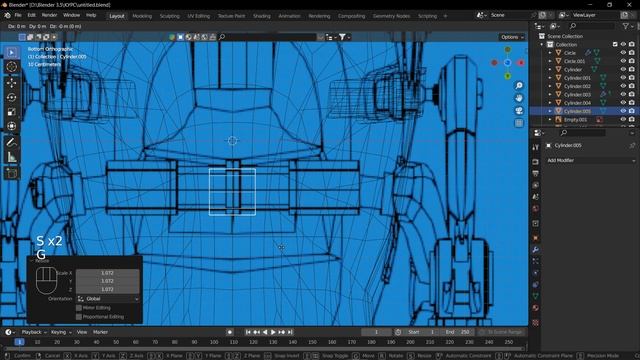Hide Cylinder.001 in viewport
The height and width of the screenshot is (360, 640).
(x=623, y=78)
